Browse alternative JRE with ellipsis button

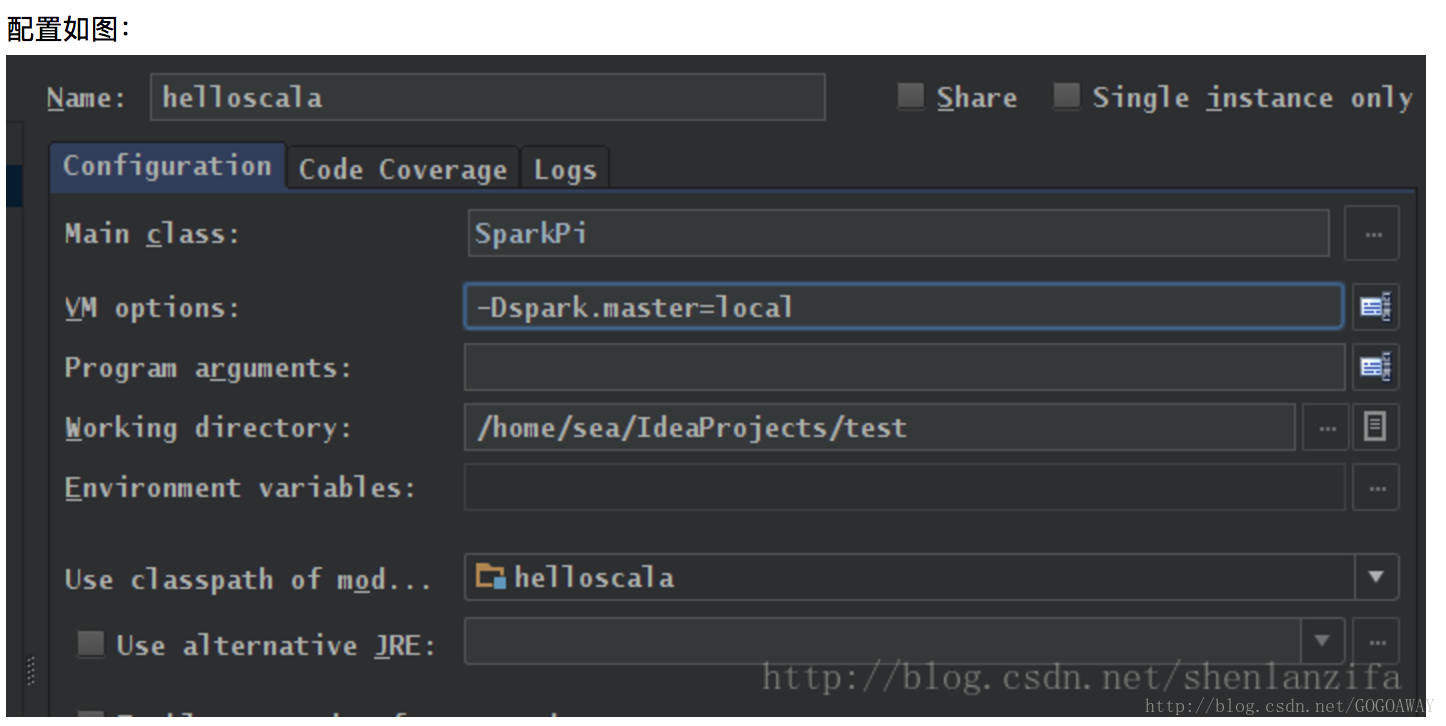1376,641
